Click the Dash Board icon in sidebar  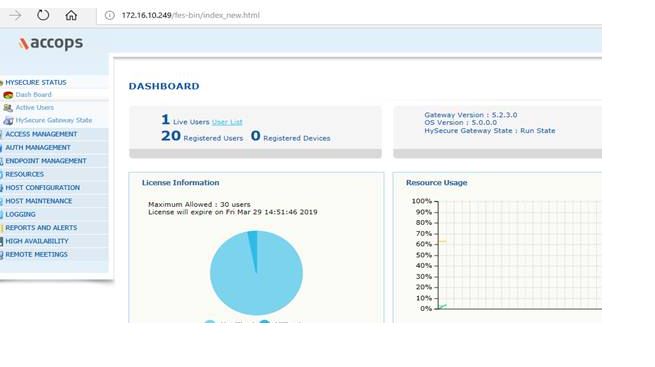[x=8, y=95]
